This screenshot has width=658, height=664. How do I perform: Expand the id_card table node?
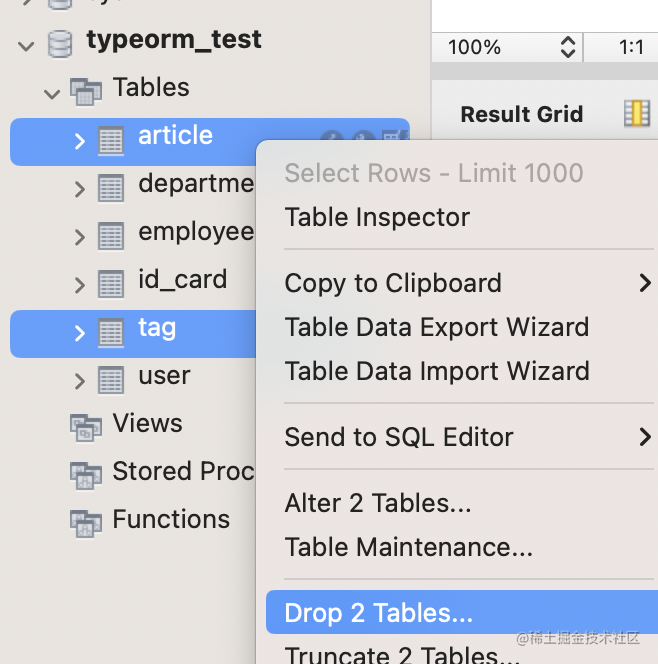[x=80, y=284]
